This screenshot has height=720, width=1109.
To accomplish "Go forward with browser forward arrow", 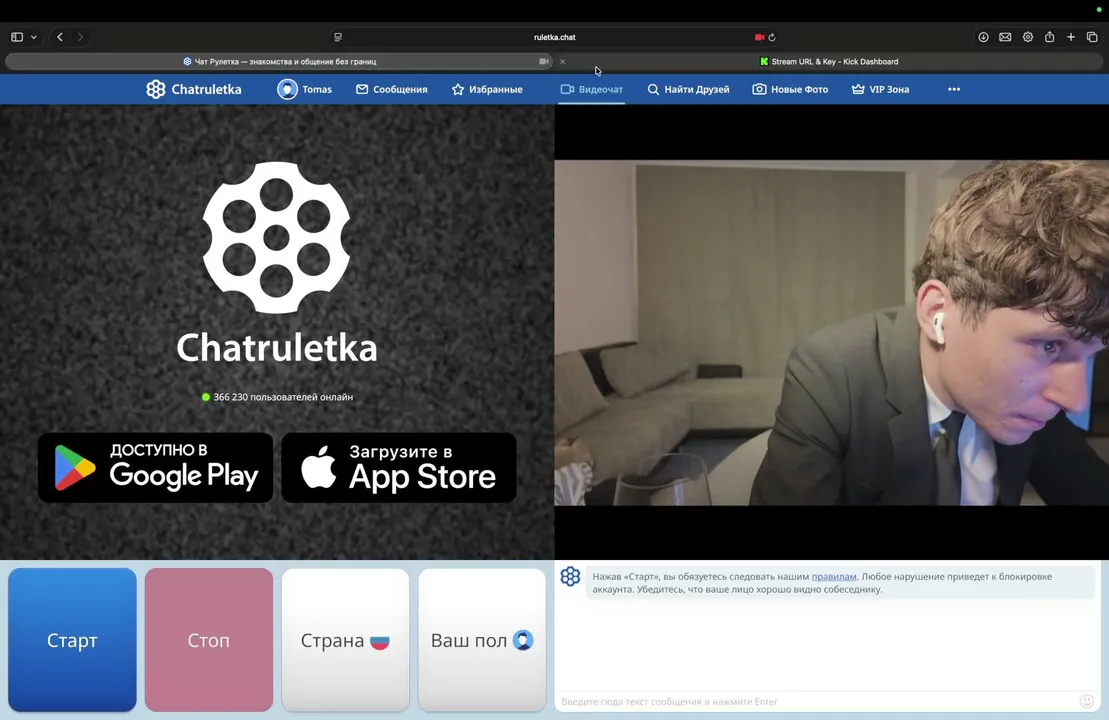I will pos(80,37).
